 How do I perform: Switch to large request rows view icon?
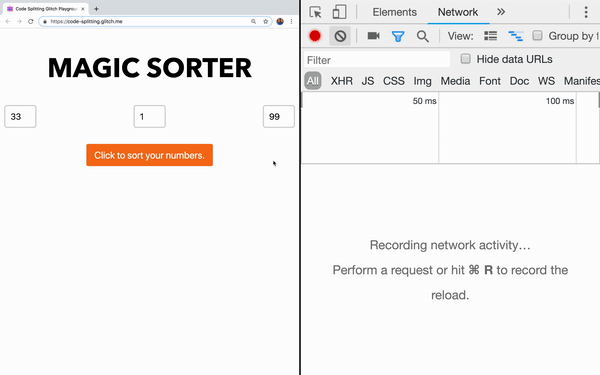click(491, 36)
